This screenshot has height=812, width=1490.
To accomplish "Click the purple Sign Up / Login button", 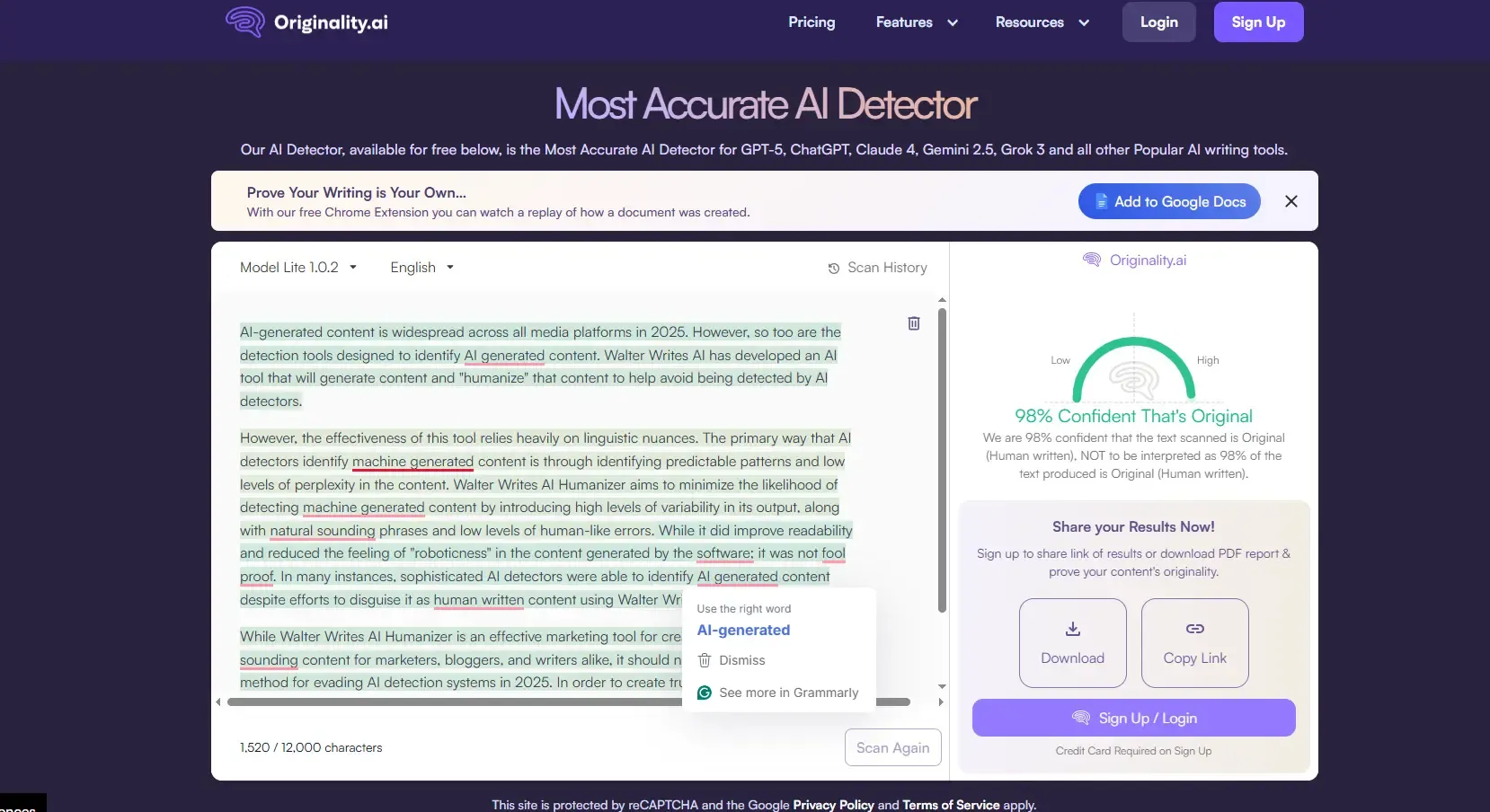I will [x=1133, y=719].
